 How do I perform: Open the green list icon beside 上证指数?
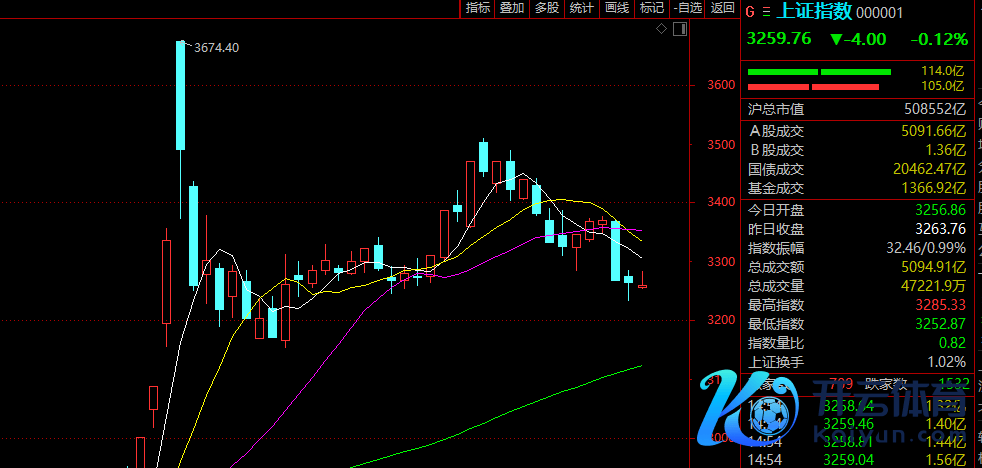(x=766, y=12)
